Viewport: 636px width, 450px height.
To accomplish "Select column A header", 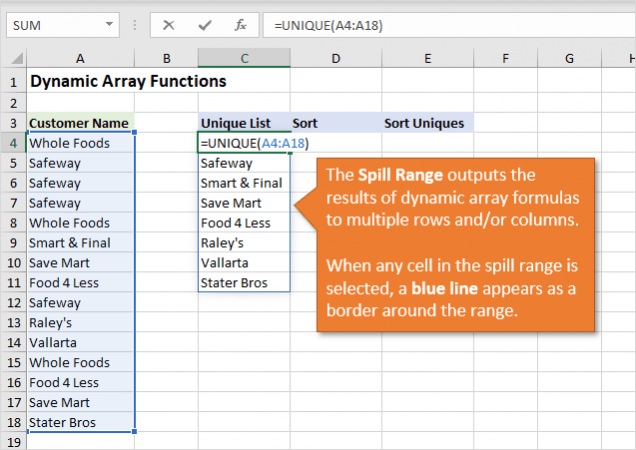I will point(79,59).
